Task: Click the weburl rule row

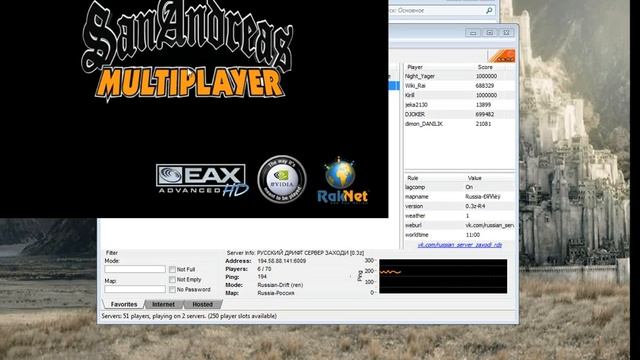Action: coord(460,225)
